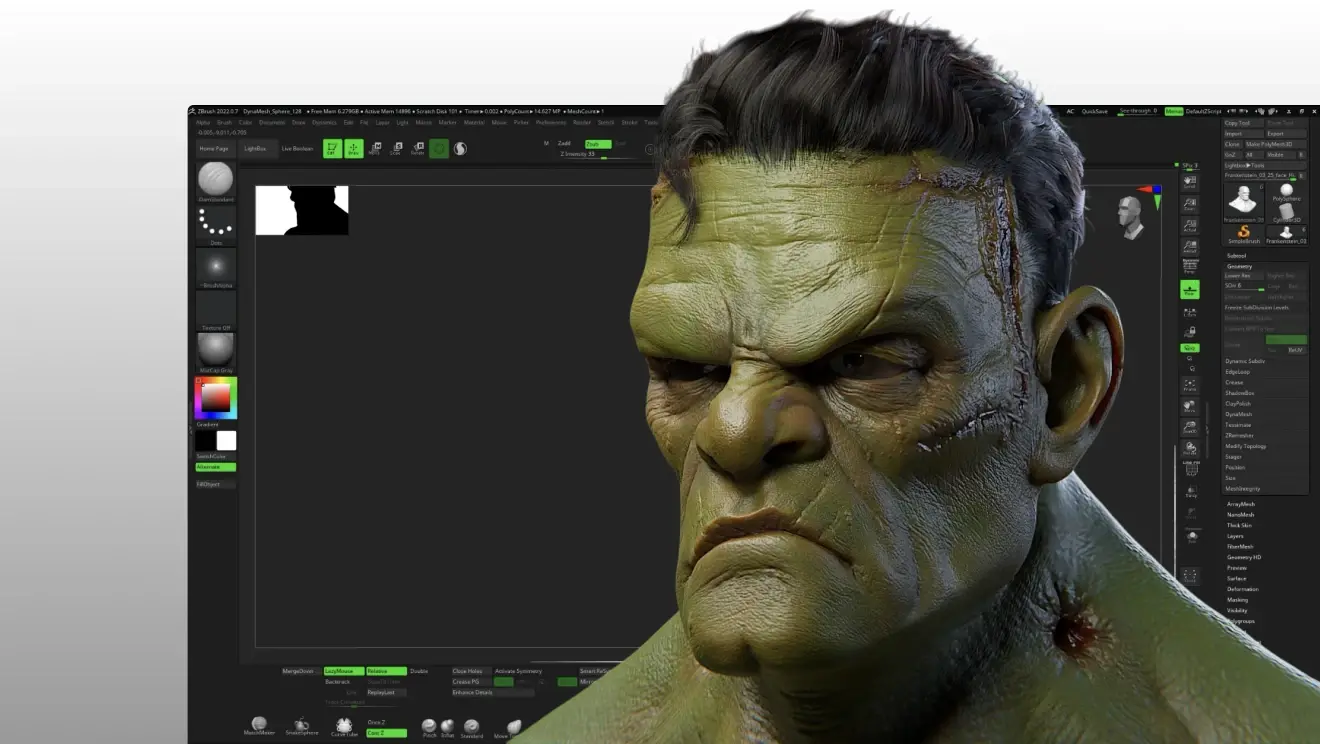Select the SnakeSphere brush
This screenshot has width=1320, height=744.
[300, 725]
